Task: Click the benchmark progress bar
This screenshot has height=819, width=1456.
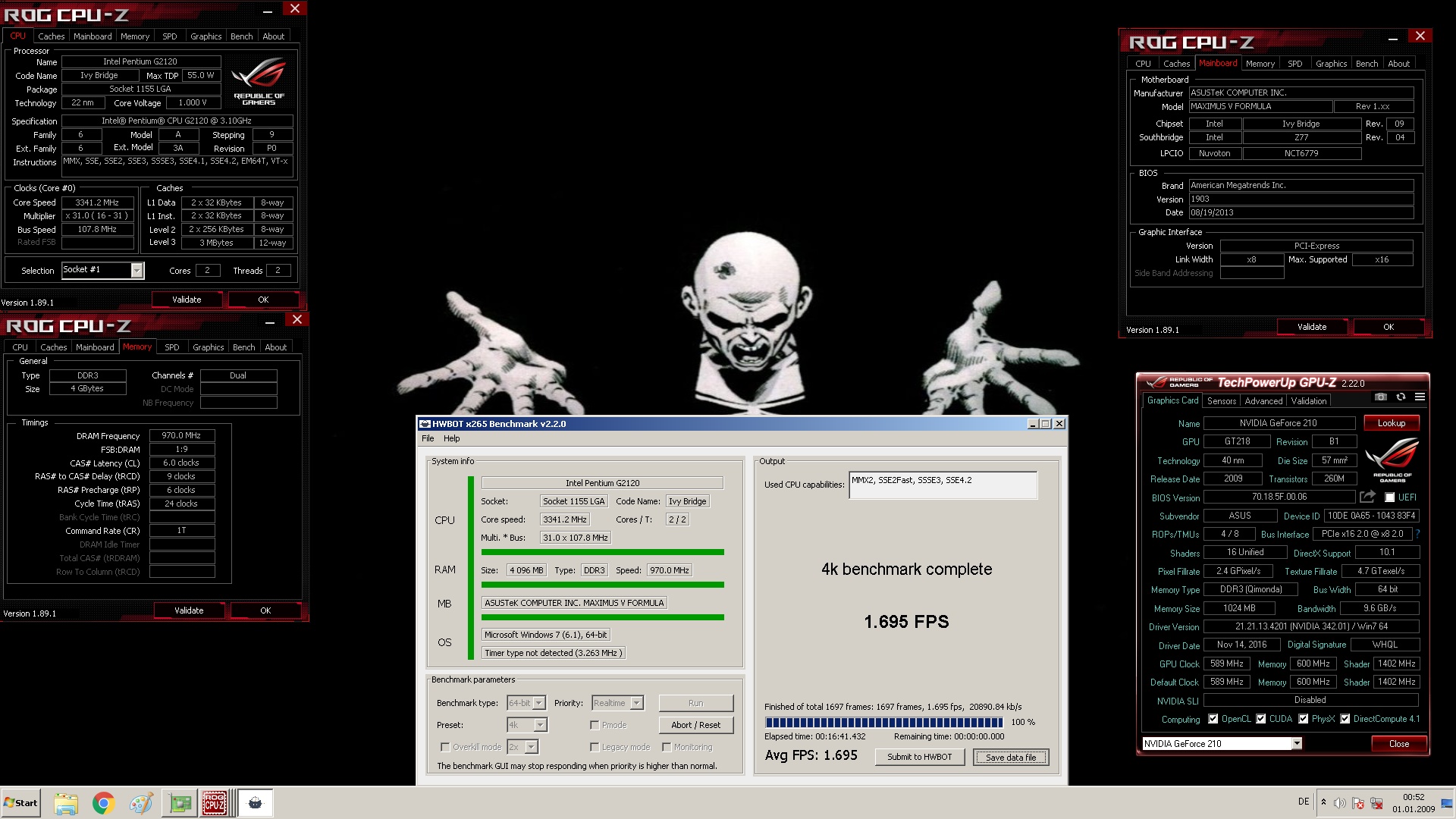Action: click(884, 723)
